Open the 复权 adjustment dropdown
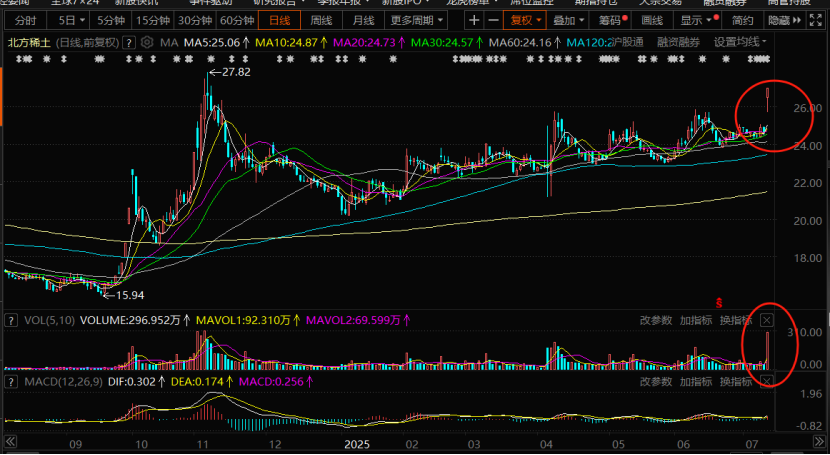 (x=525, y=21)
